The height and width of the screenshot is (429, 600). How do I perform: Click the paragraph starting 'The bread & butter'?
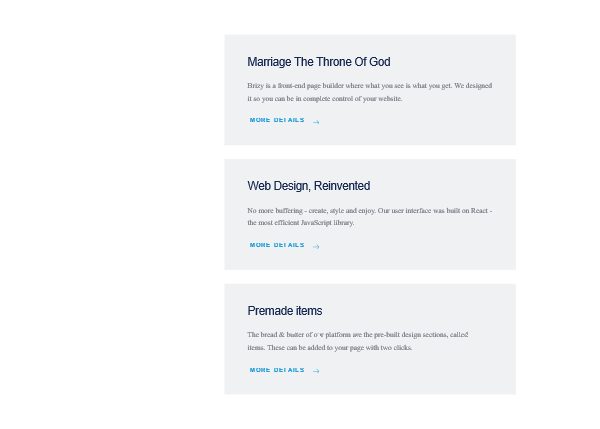coord(357,341)
